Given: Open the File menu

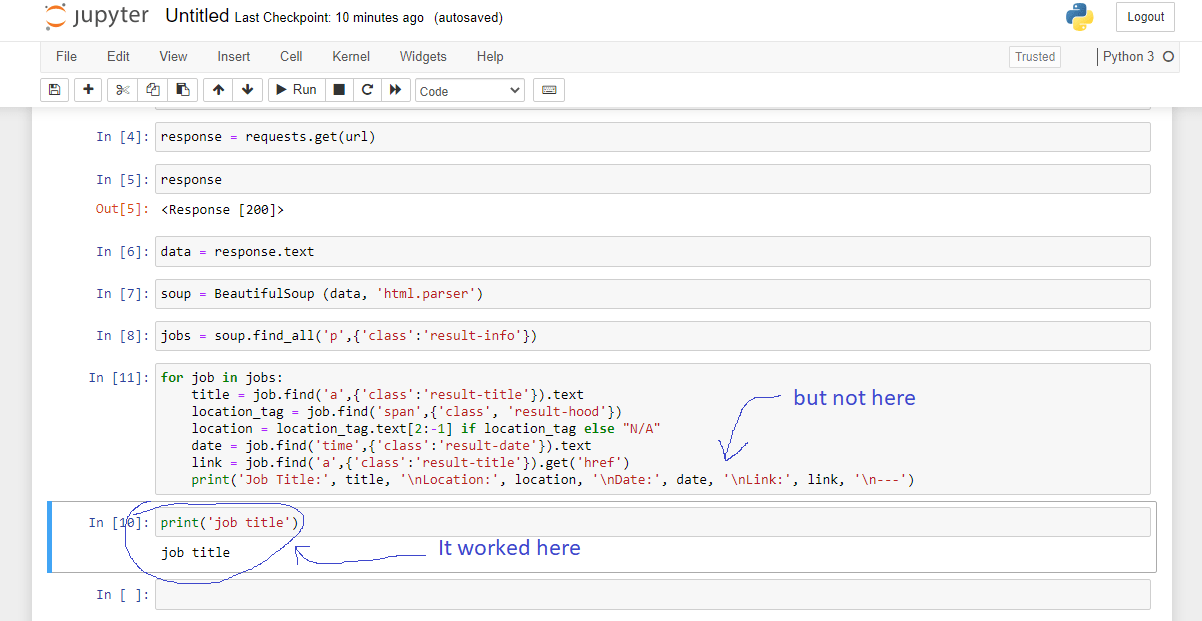Looking at the screenshot, I should pyautogui.click(x=66, y=57).
